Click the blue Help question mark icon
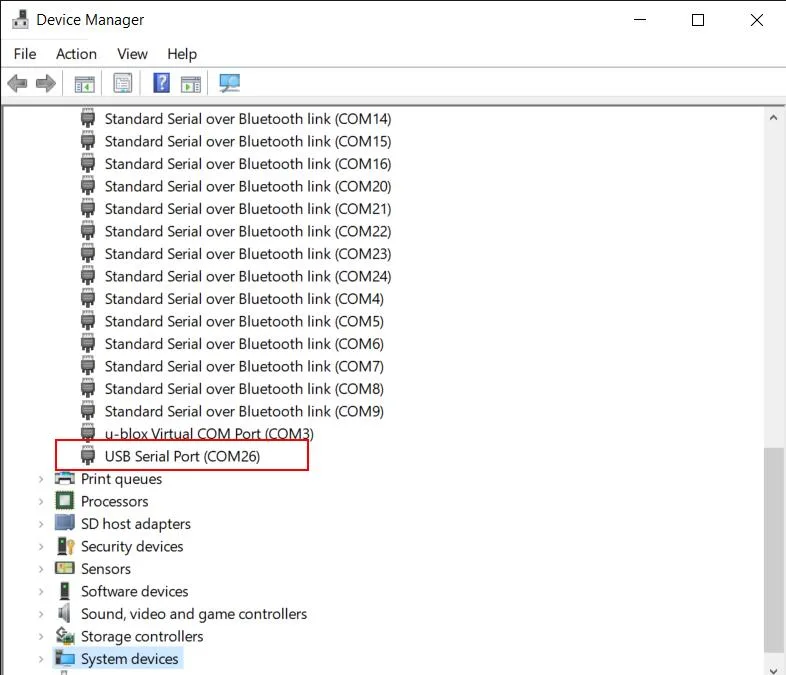This screenshot has width=786, height=675. [161, 83]
